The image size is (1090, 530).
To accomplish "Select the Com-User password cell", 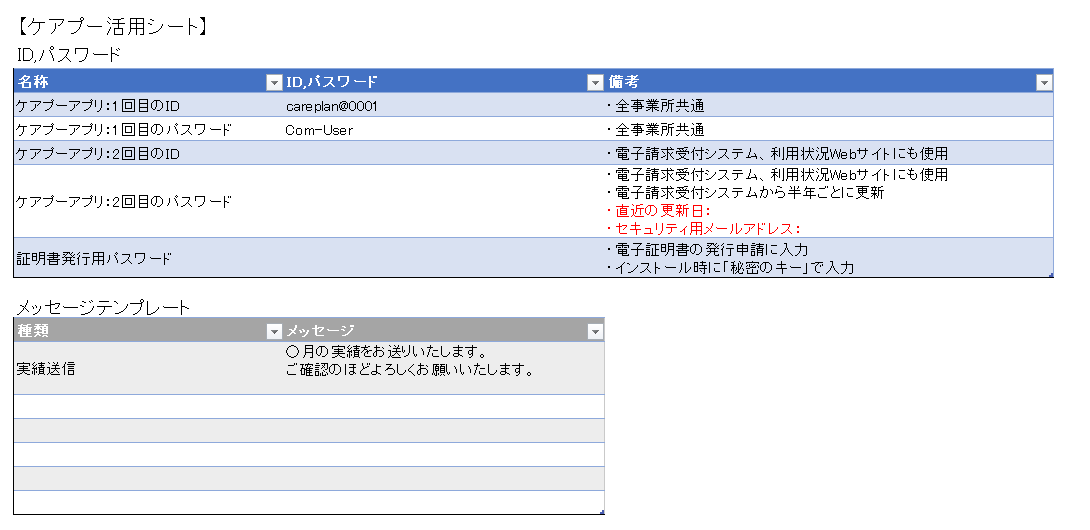I will point(319,129).
